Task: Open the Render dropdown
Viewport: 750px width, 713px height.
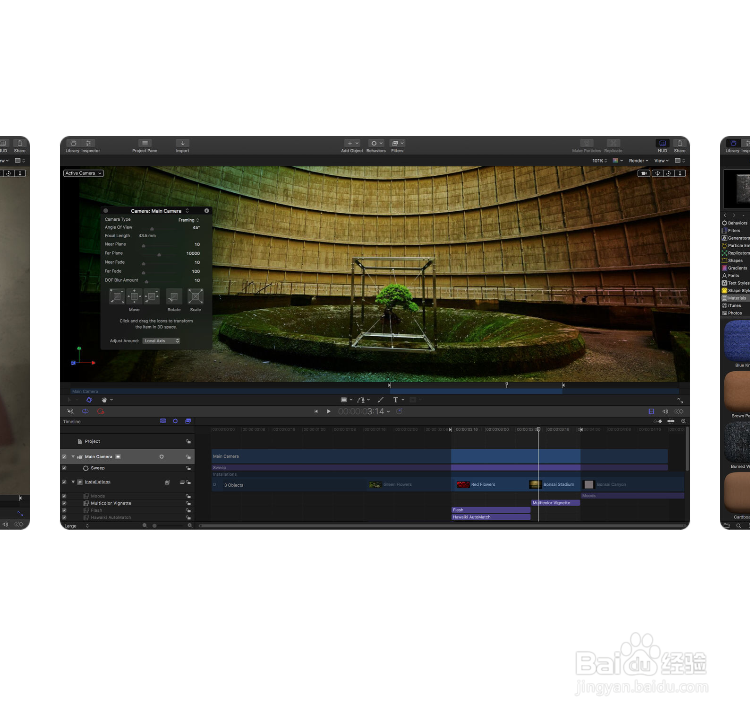Action: 638,161
